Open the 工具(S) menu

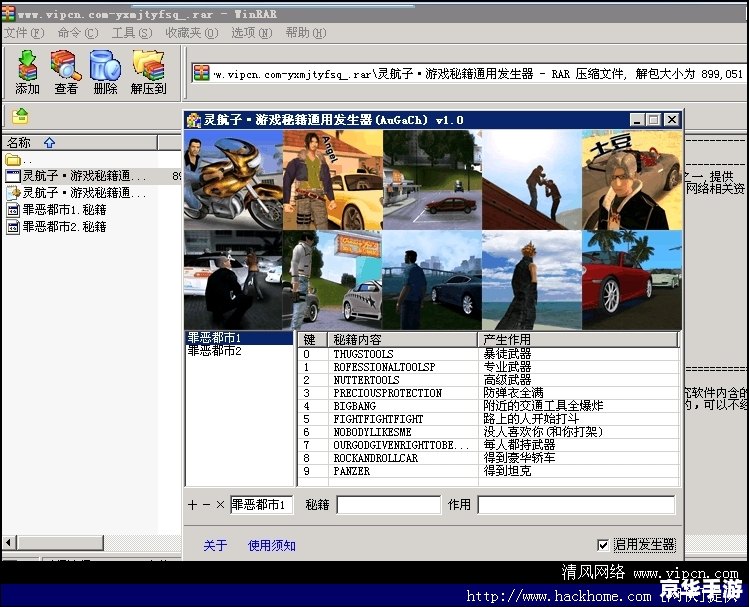pos(132,33)
